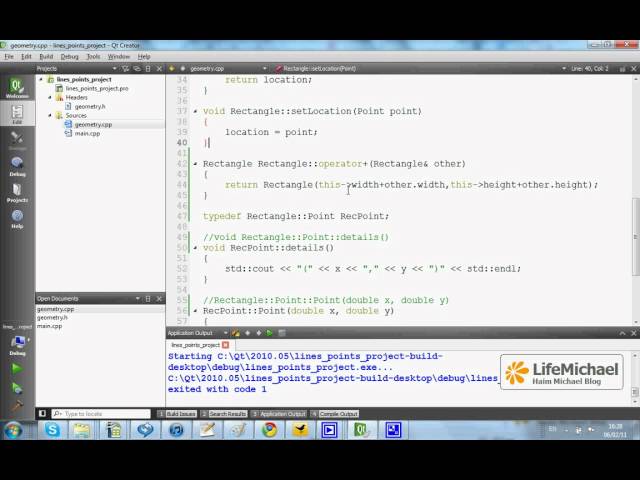Fold the RecPoint::Point constructor at line 56
The height and width of the screenshot is (480, 640).
(195, 311)
